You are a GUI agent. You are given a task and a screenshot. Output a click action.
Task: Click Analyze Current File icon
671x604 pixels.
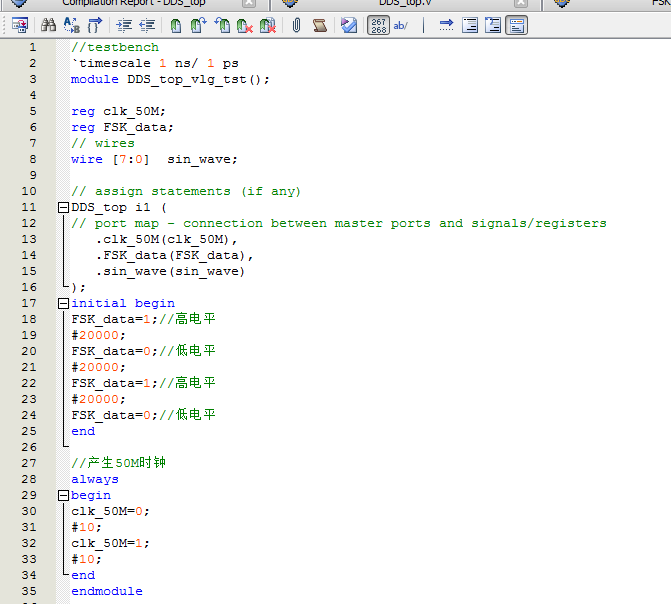tap(348, 25)
